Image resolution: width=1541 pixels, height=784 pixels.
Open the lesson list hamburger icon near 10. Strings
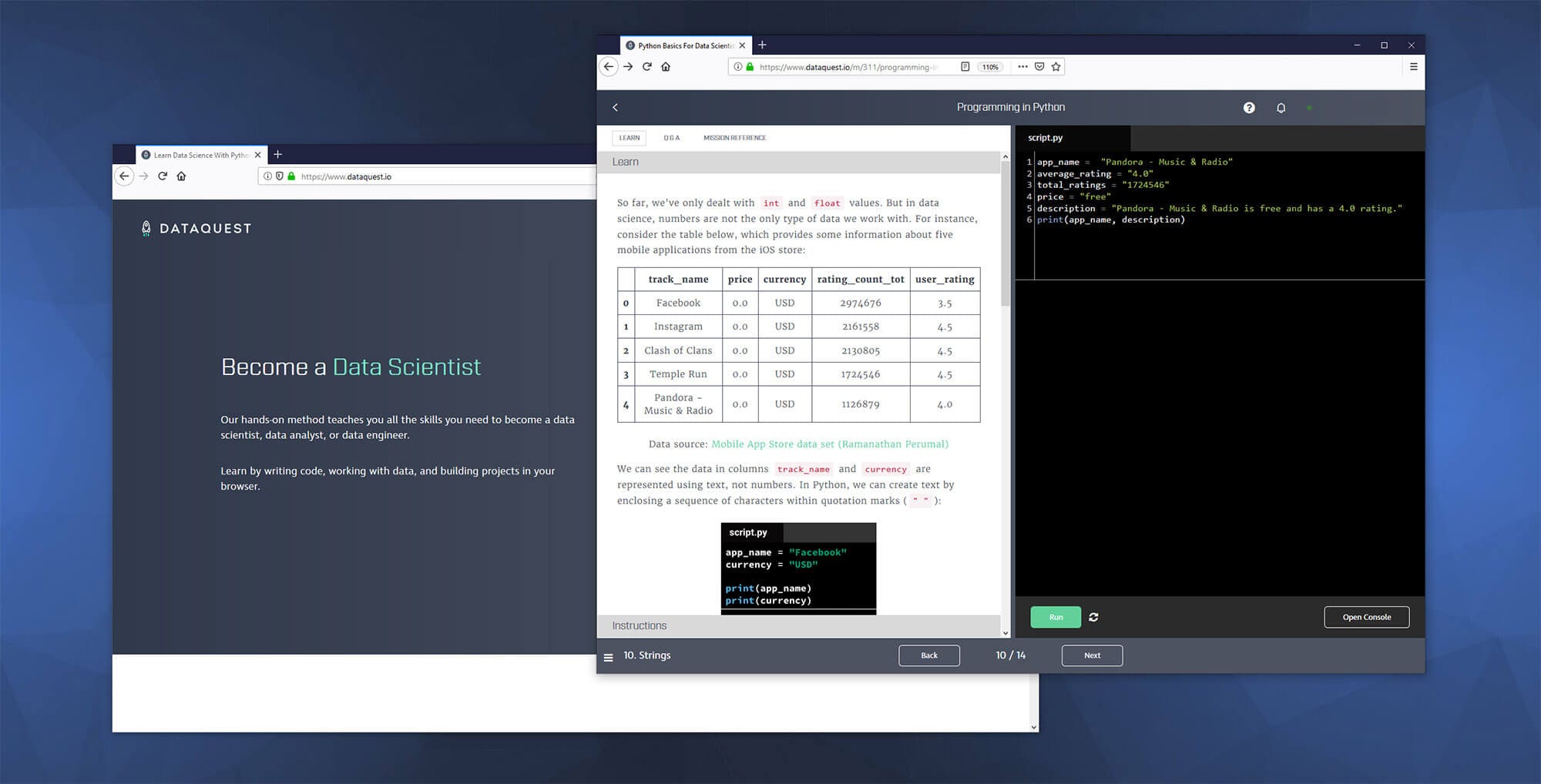click(608, 657)
